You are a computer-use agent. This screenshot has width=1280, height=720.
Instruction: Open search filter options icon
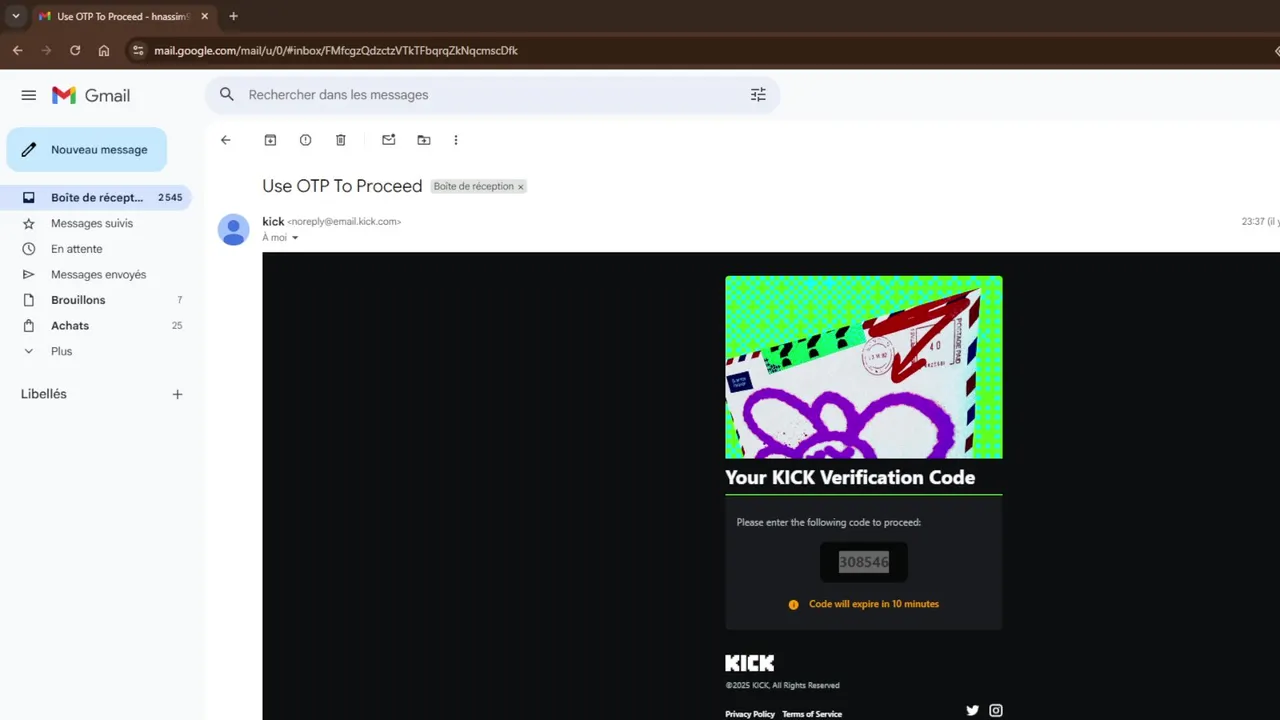(758, 94)
